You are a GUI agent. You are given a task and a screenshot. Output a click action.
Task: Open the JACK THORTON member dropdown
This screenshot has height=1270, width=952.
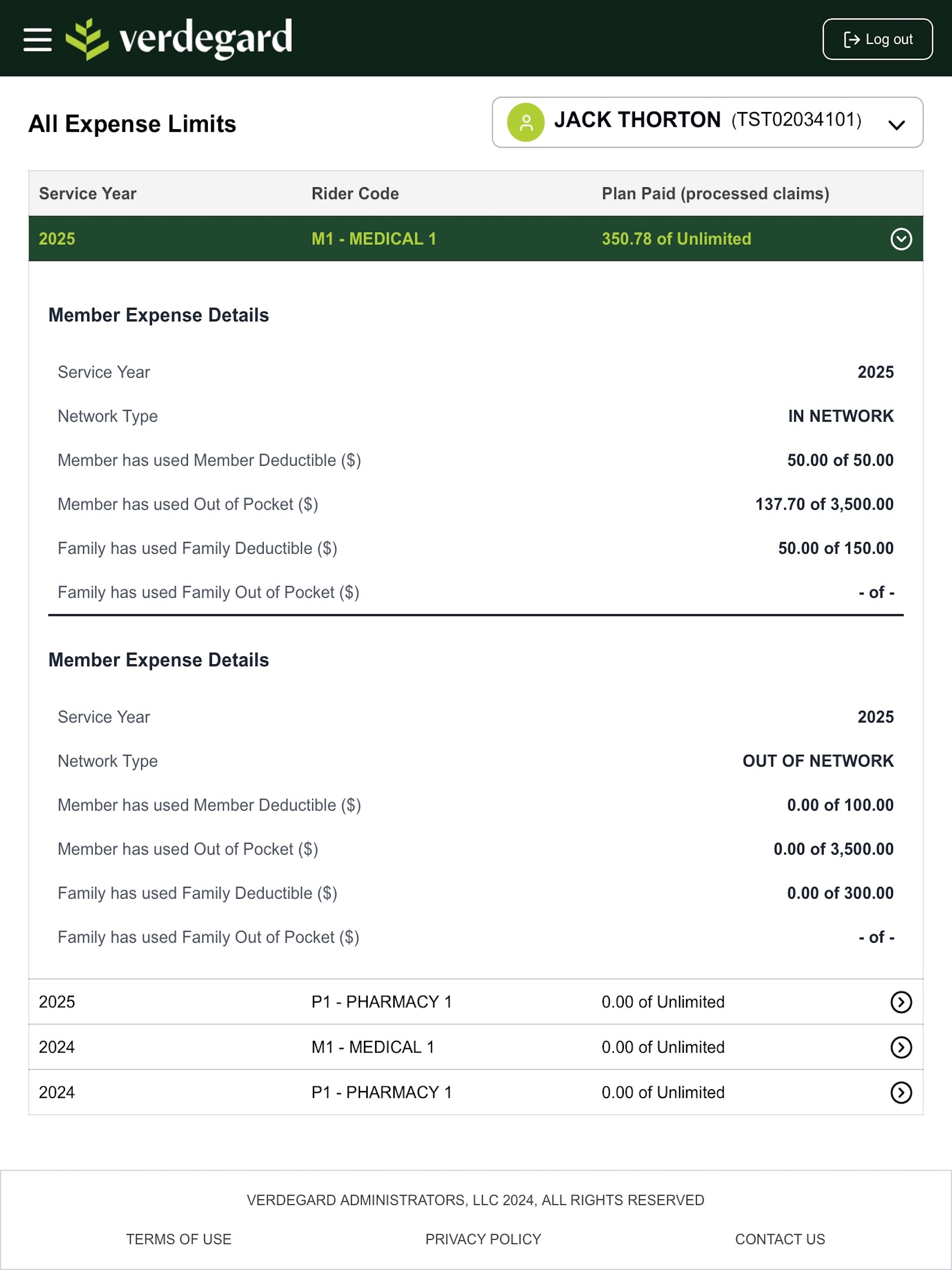pyautogui.click(x=707, y=122)
